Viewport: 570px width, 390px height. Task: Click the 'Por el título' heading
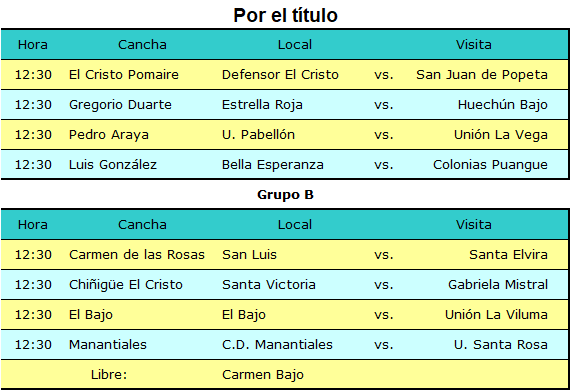[x=285, y=15]
